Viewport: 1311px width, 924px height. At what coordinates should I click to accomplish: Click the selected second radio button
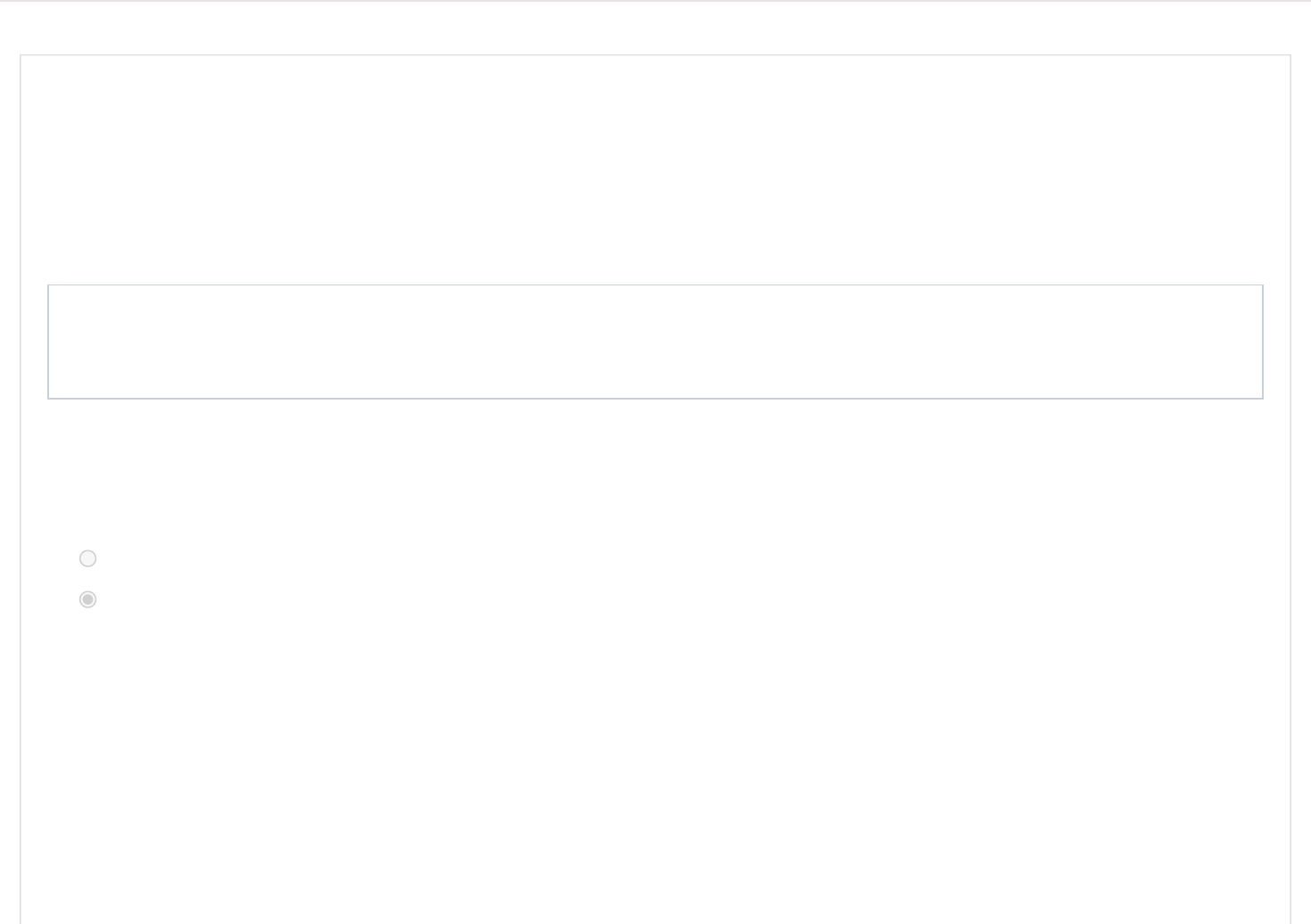87,599
